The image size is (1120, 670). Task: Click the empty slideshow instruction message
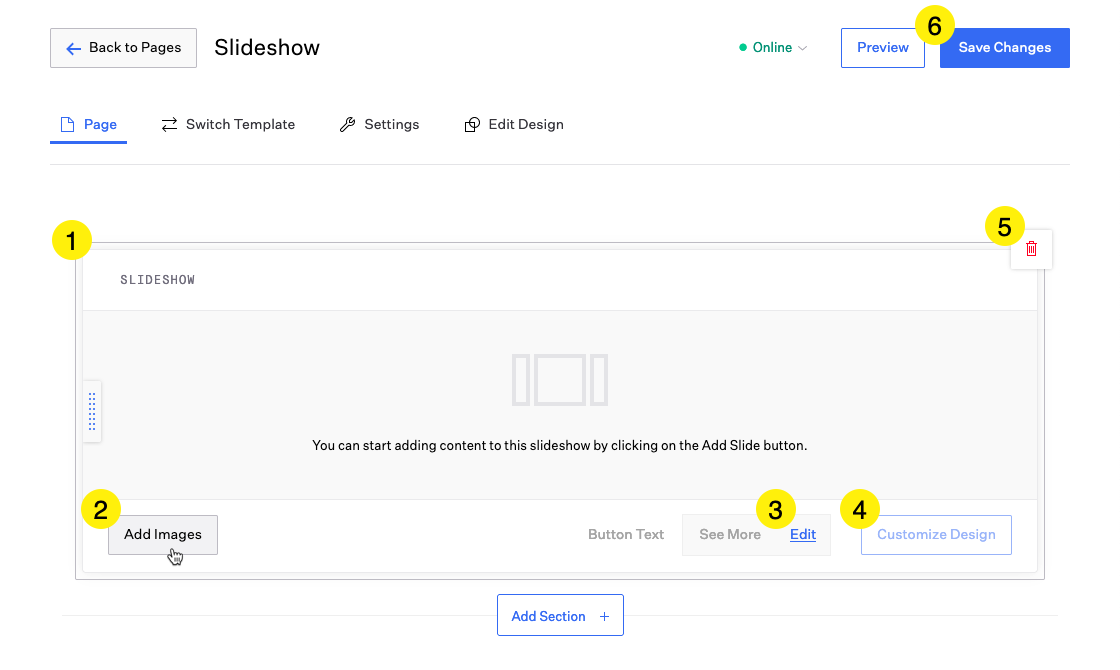click(x=560, y=446)
